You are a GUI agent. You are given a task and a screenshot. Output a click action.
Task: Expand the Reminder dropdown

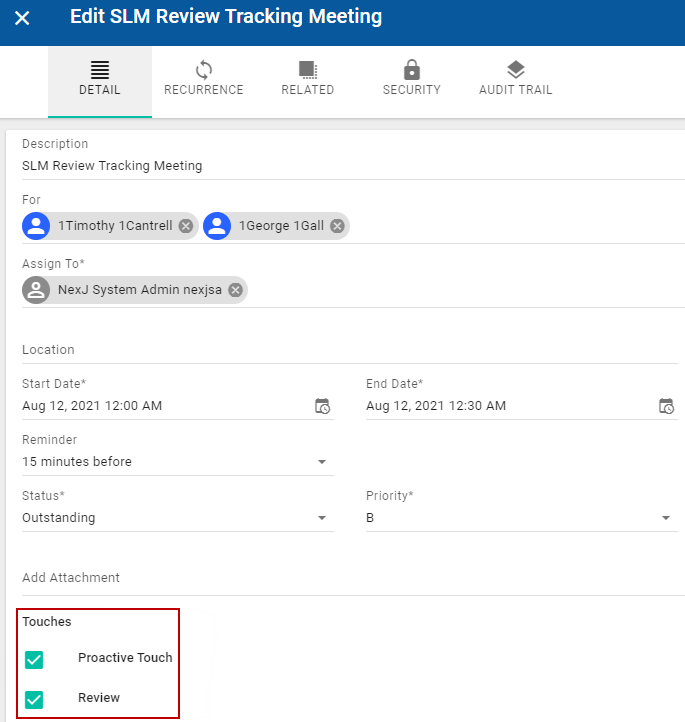pos(321,462)
